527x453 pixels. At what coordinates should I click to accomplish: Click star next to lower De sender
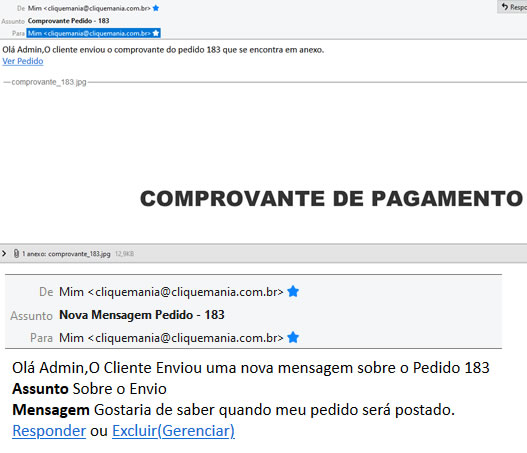click(x=293, y=291)
